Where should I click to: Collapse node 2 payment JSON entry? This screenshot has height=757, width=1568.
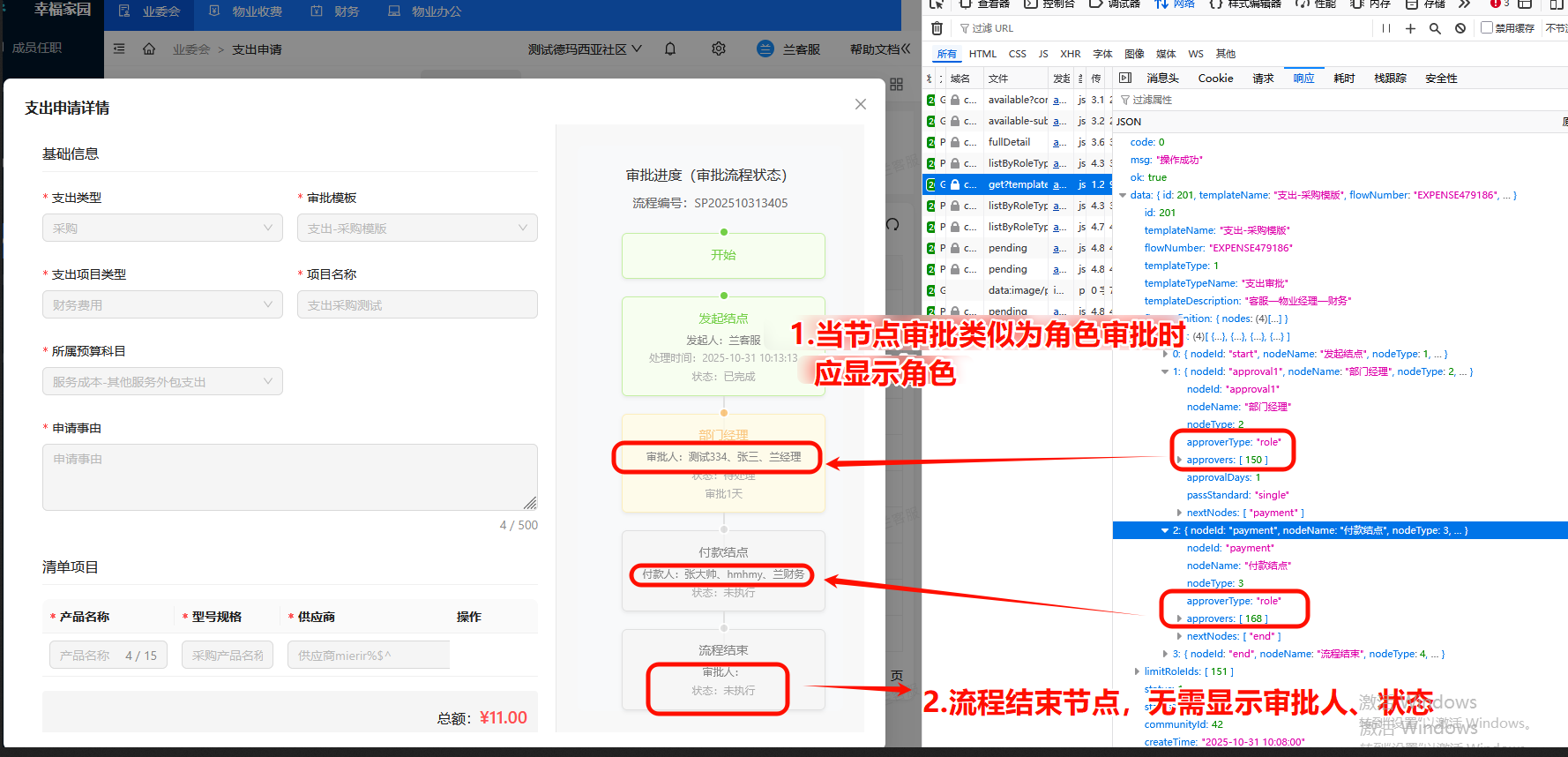[1165, 530]
